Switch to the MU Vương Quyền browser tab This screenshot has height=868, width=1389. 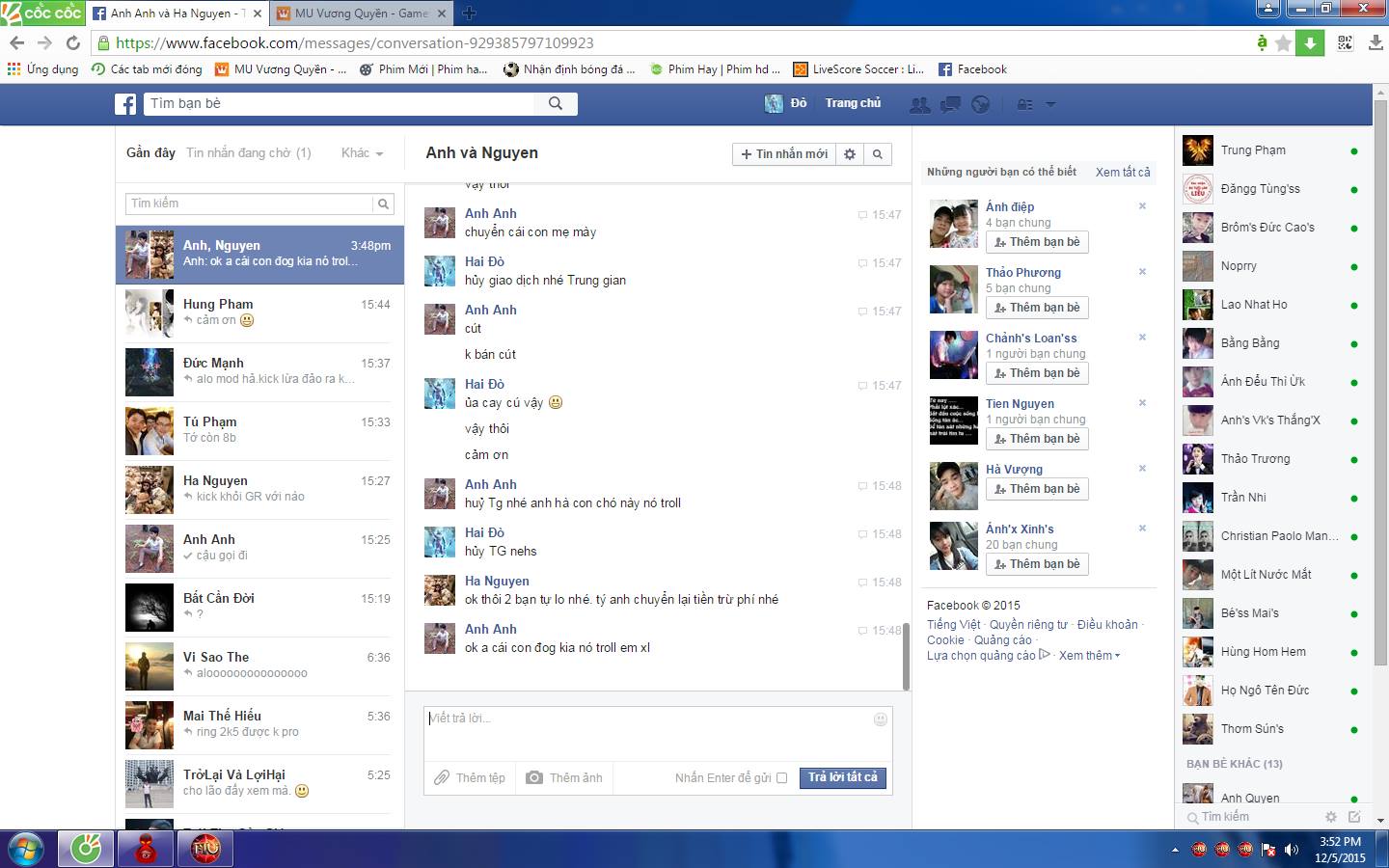pyautogui.click(x=360, y=14)
